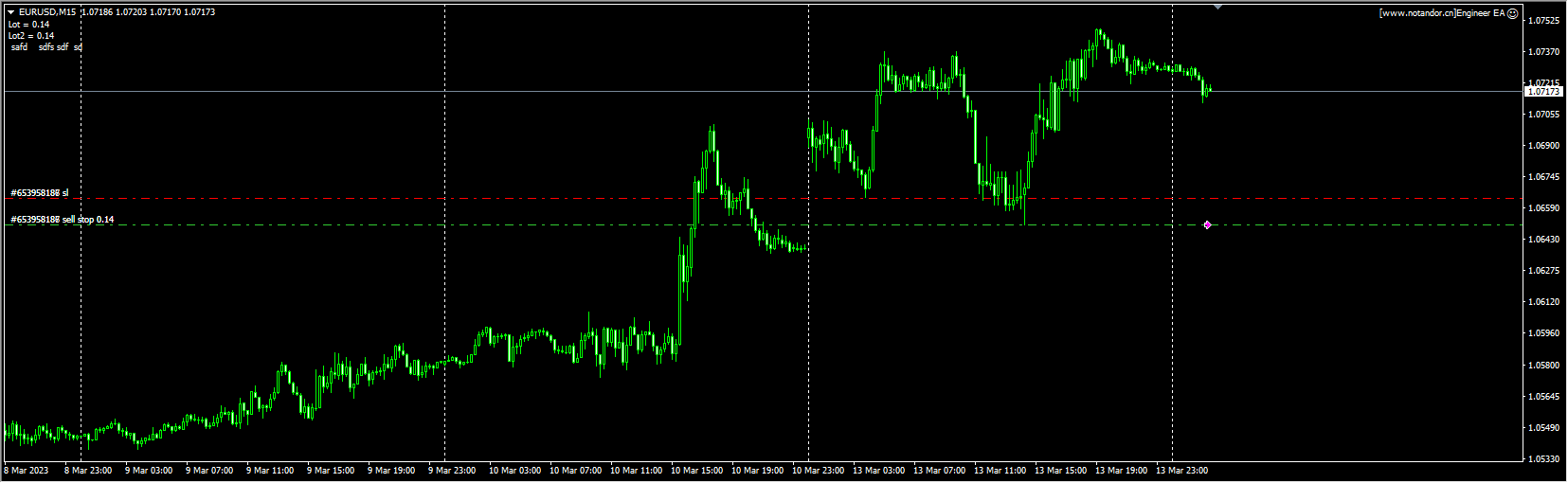
Task: Click the gray chart shift triangle marker
Action: point(1217,8)
